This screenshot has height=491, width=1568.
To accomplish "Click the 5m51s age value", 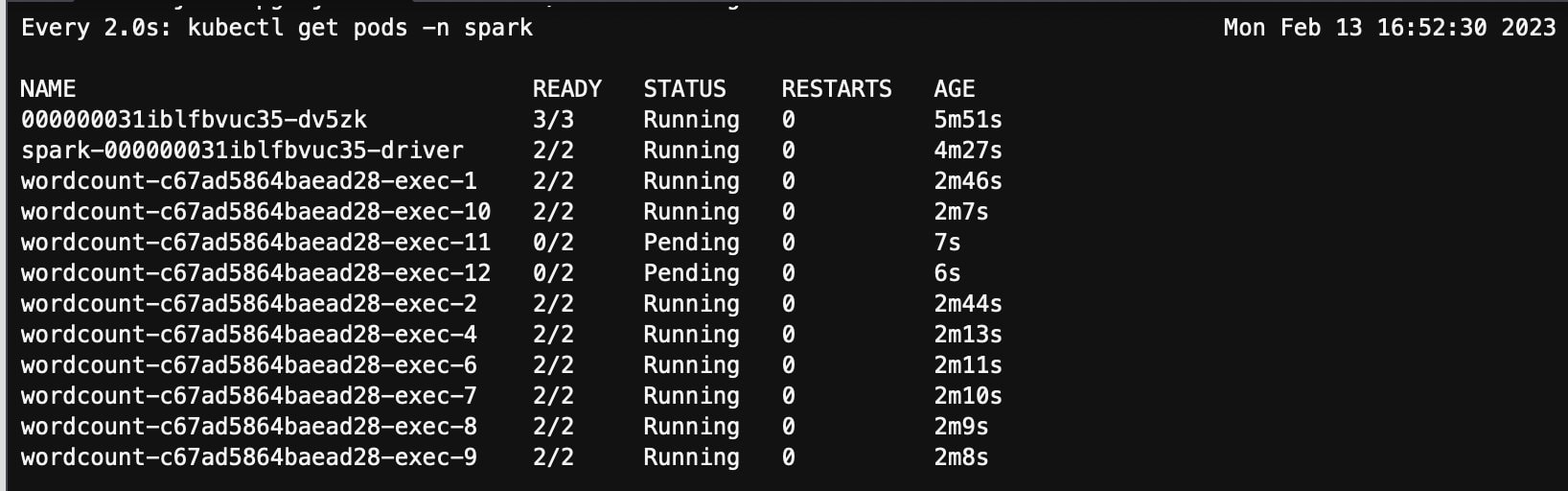I will (x=968, y=120).
